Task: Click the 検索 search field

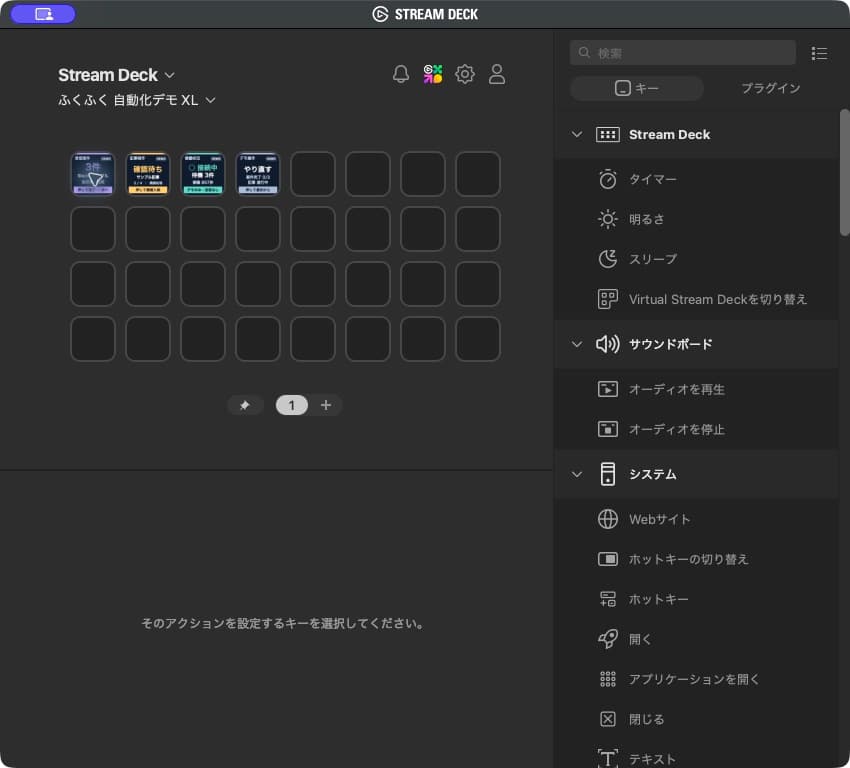Action: click(x=682, y=53)
